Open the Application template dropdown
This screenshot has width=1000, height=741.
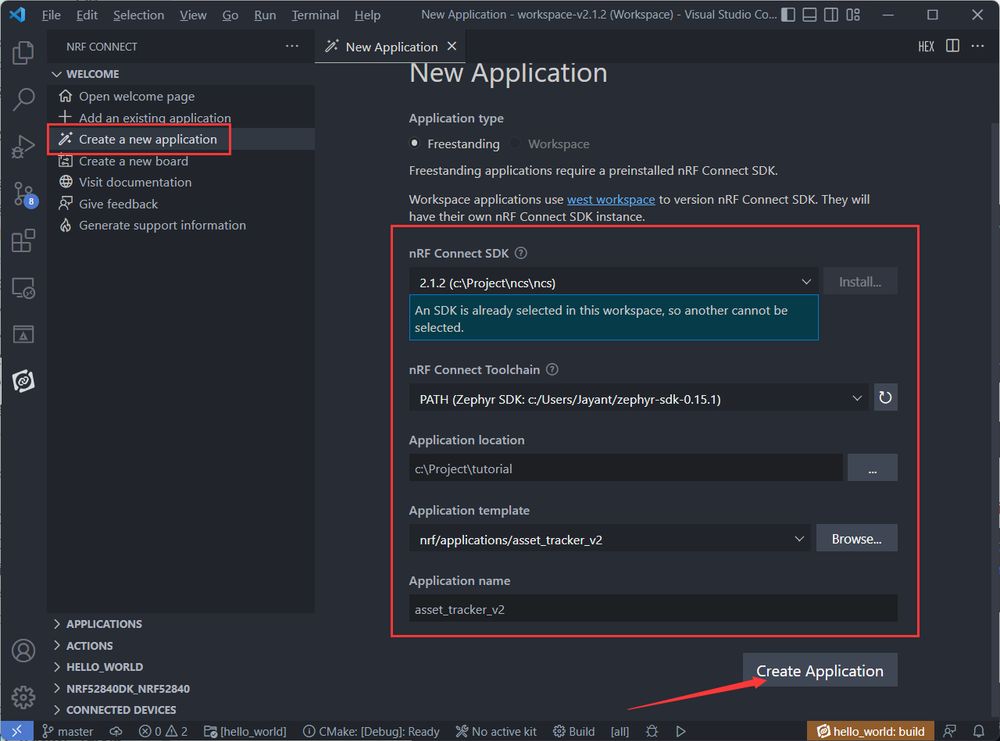point(609,539)
